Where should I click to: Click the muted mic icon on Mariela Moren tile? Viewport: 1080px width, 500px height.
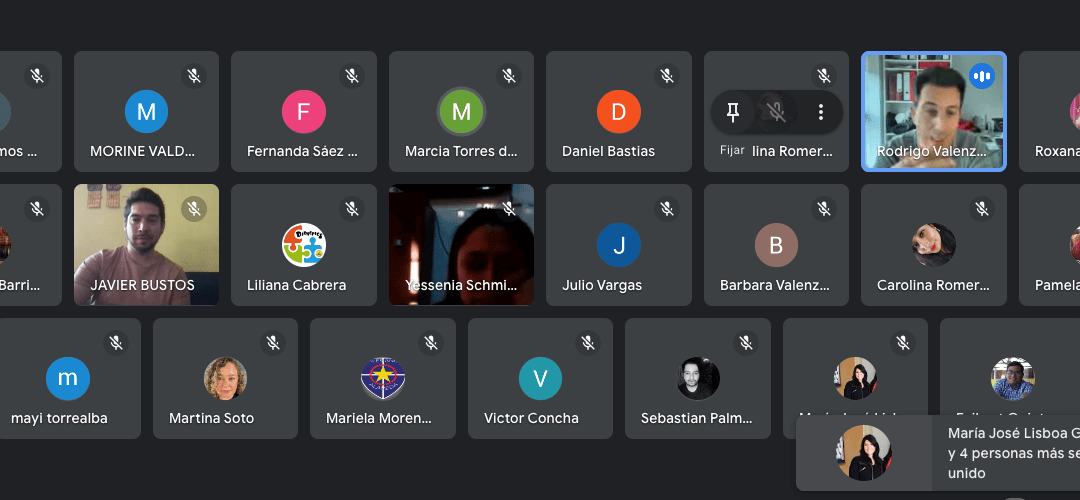431,342
